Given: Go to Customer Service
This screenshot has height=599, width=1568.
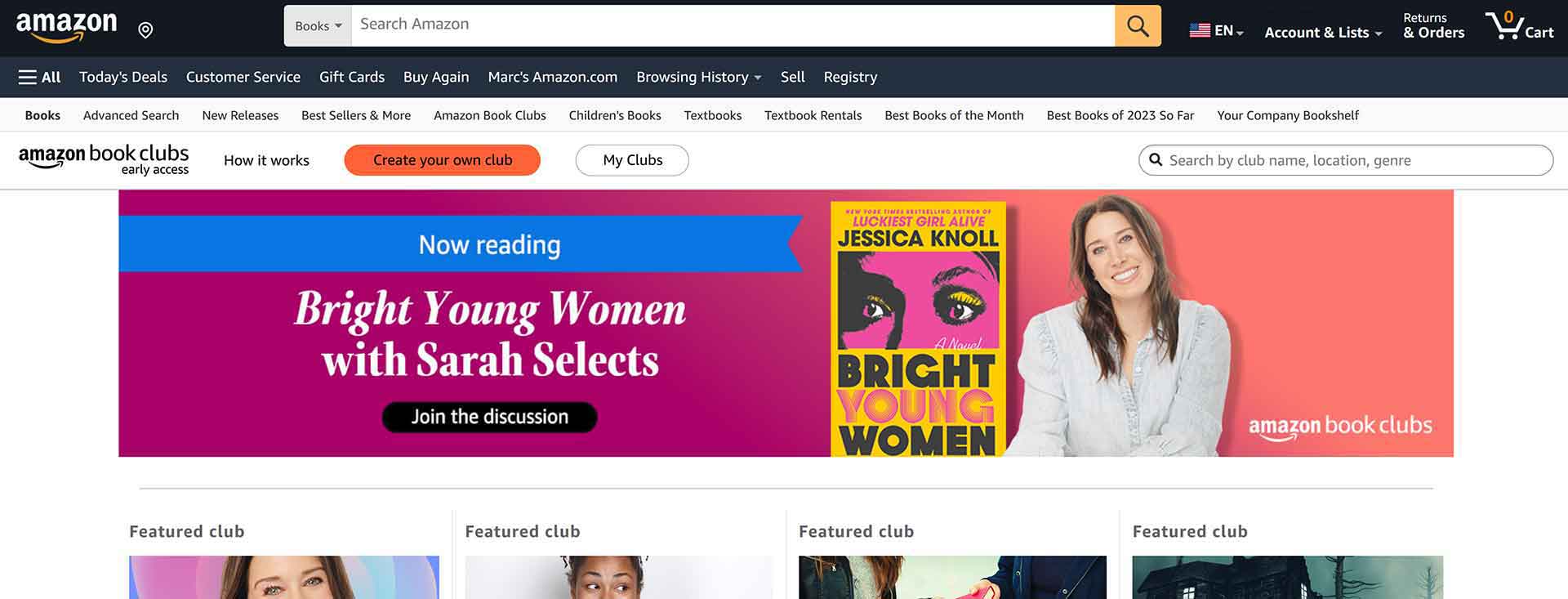Looking at the screenshot, I should (243, 77).
